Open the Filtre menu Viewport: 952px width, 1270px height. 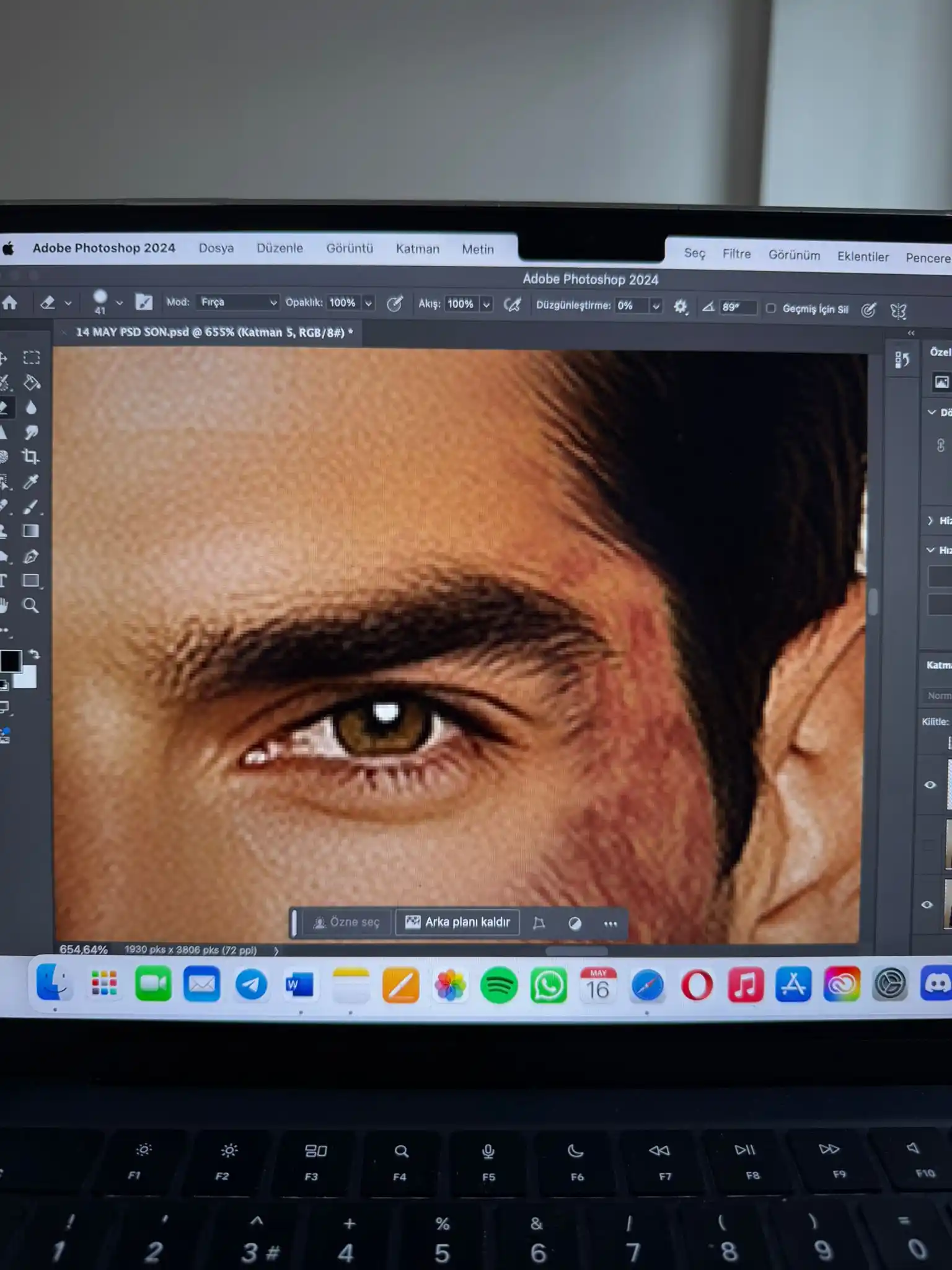pos(736,254)
